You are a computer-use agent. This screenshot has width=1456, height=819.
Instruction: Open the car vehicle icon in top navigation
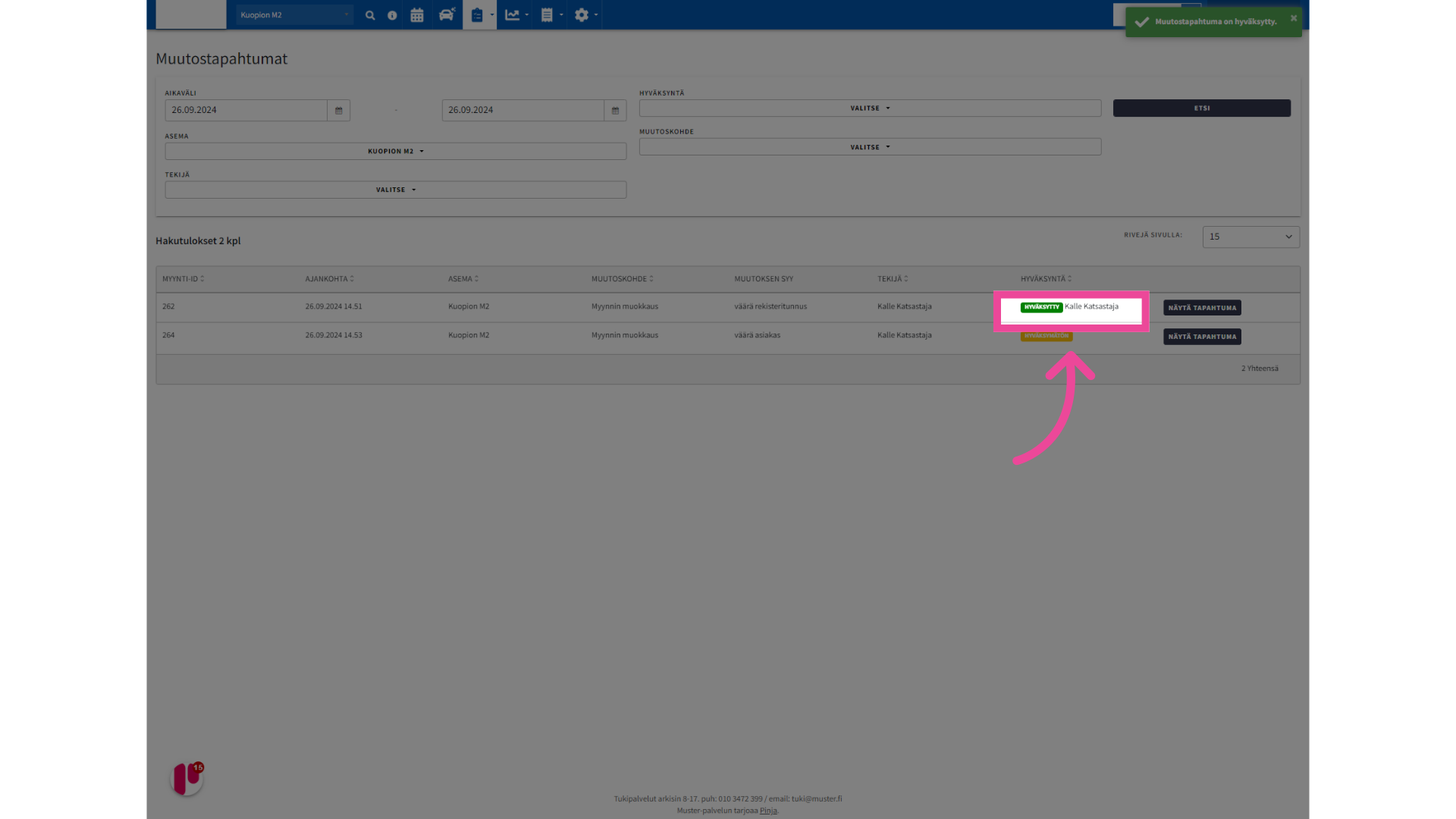[447, 15]
